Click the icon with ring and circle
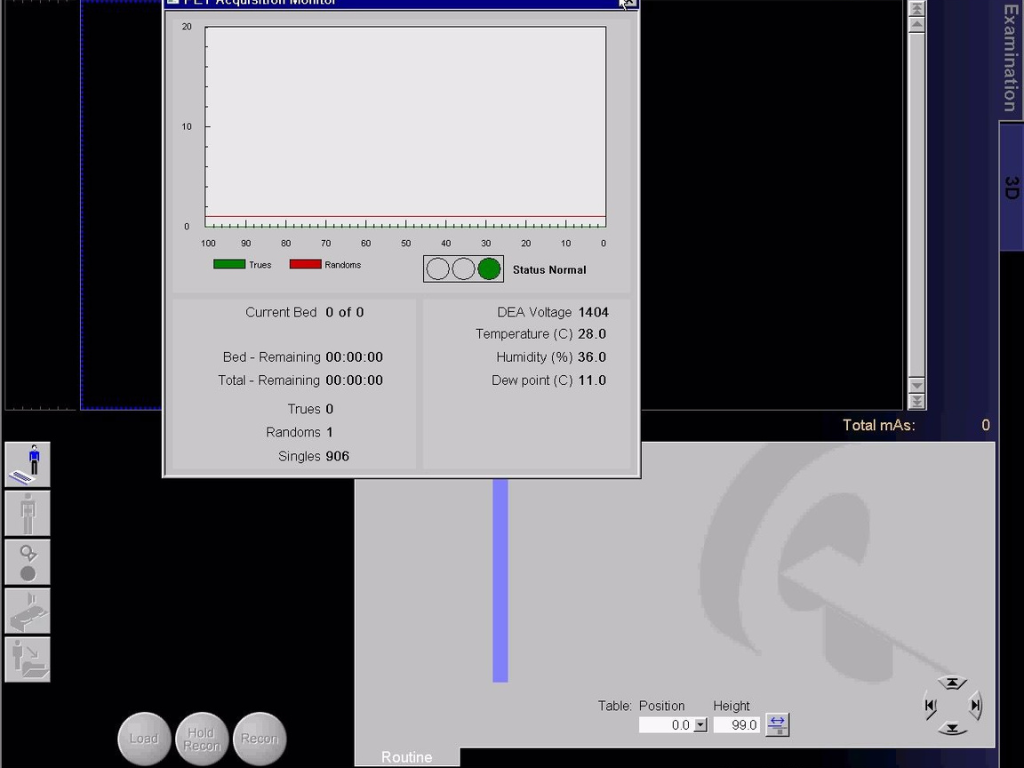The image size is (1024, 768). [27, 562]
